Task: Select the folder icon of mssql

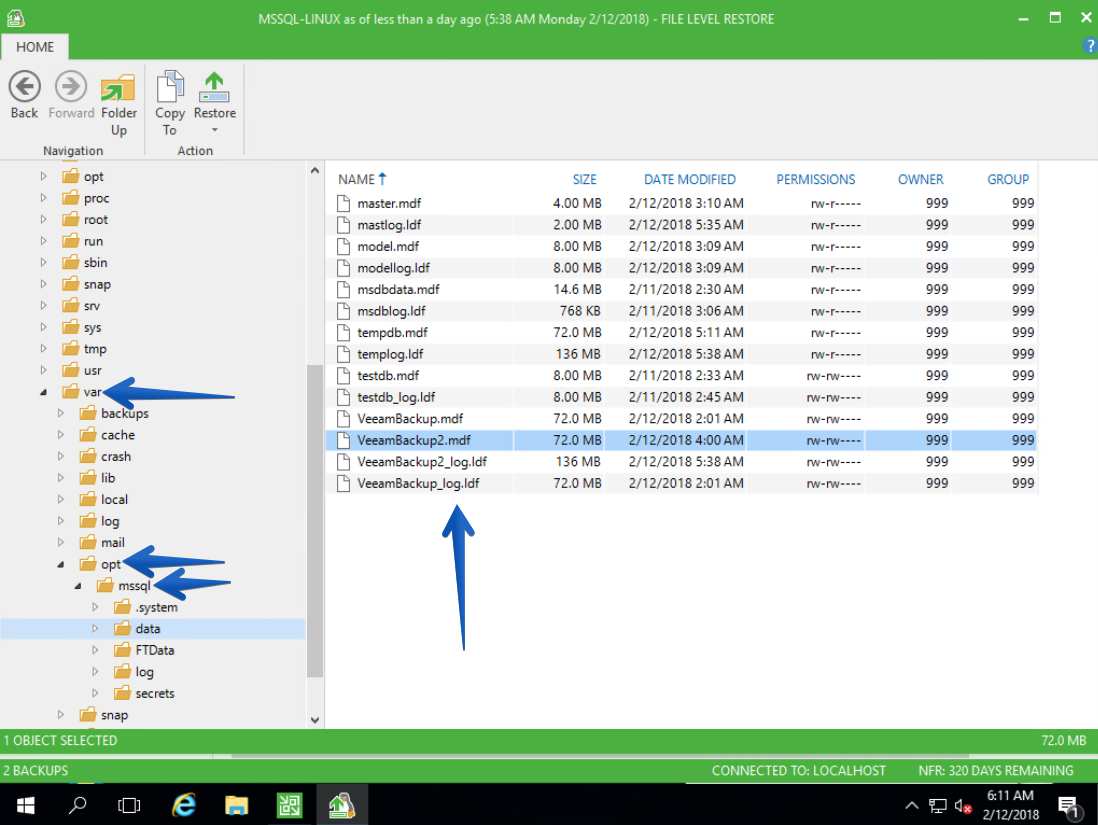Action: 105,585
